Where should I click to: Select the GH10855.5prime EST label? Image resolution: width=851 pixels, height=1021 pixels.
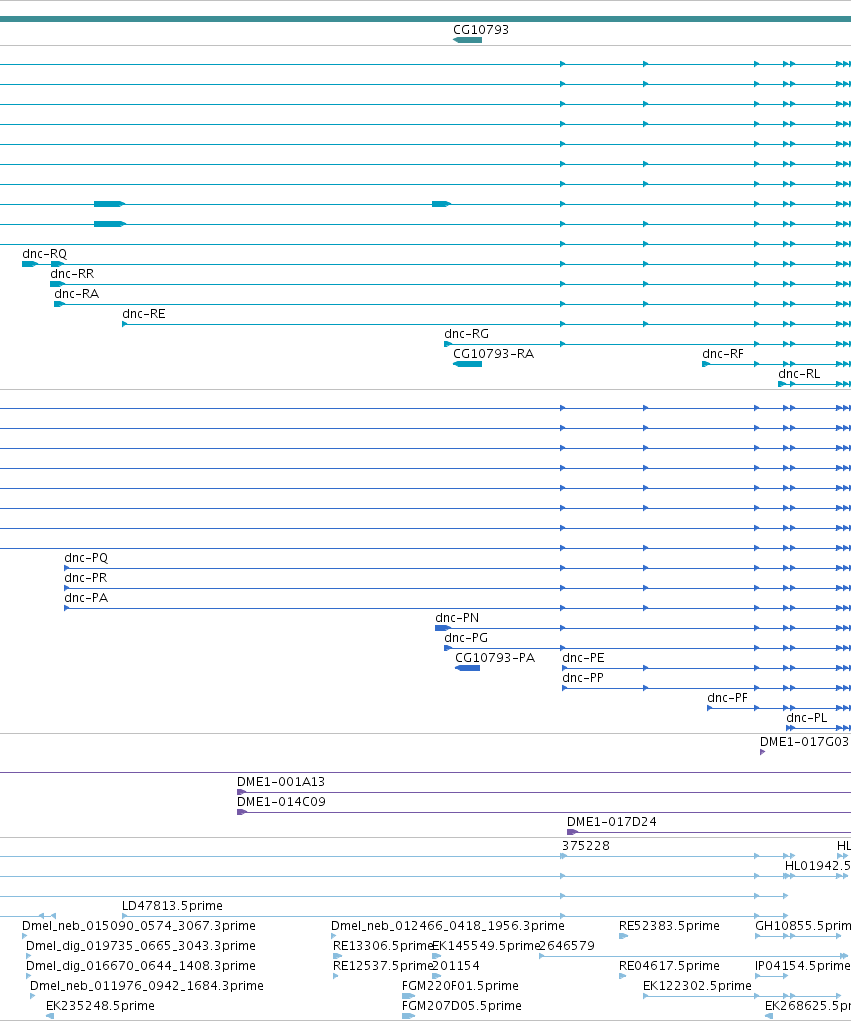tap(803, 926)
